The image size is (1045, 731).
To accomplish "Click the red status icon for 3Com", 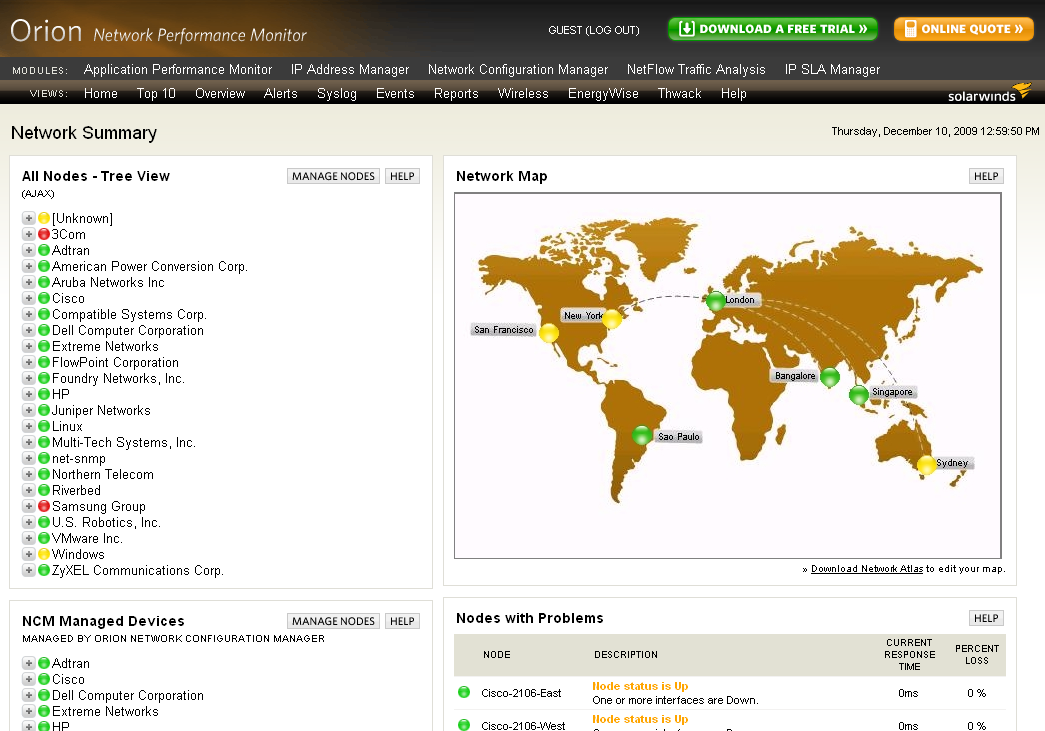I will click(44, 234).
